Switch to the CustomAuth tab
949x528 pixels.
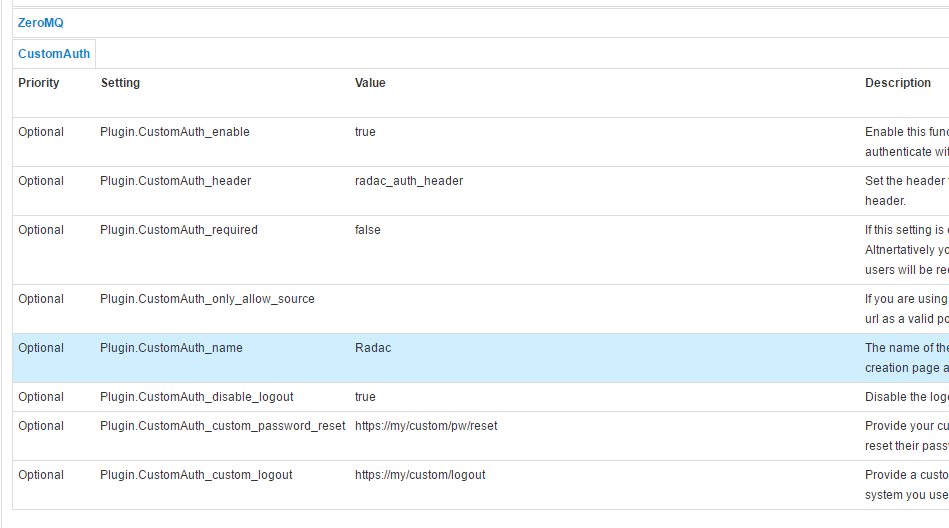click(54, 54)
